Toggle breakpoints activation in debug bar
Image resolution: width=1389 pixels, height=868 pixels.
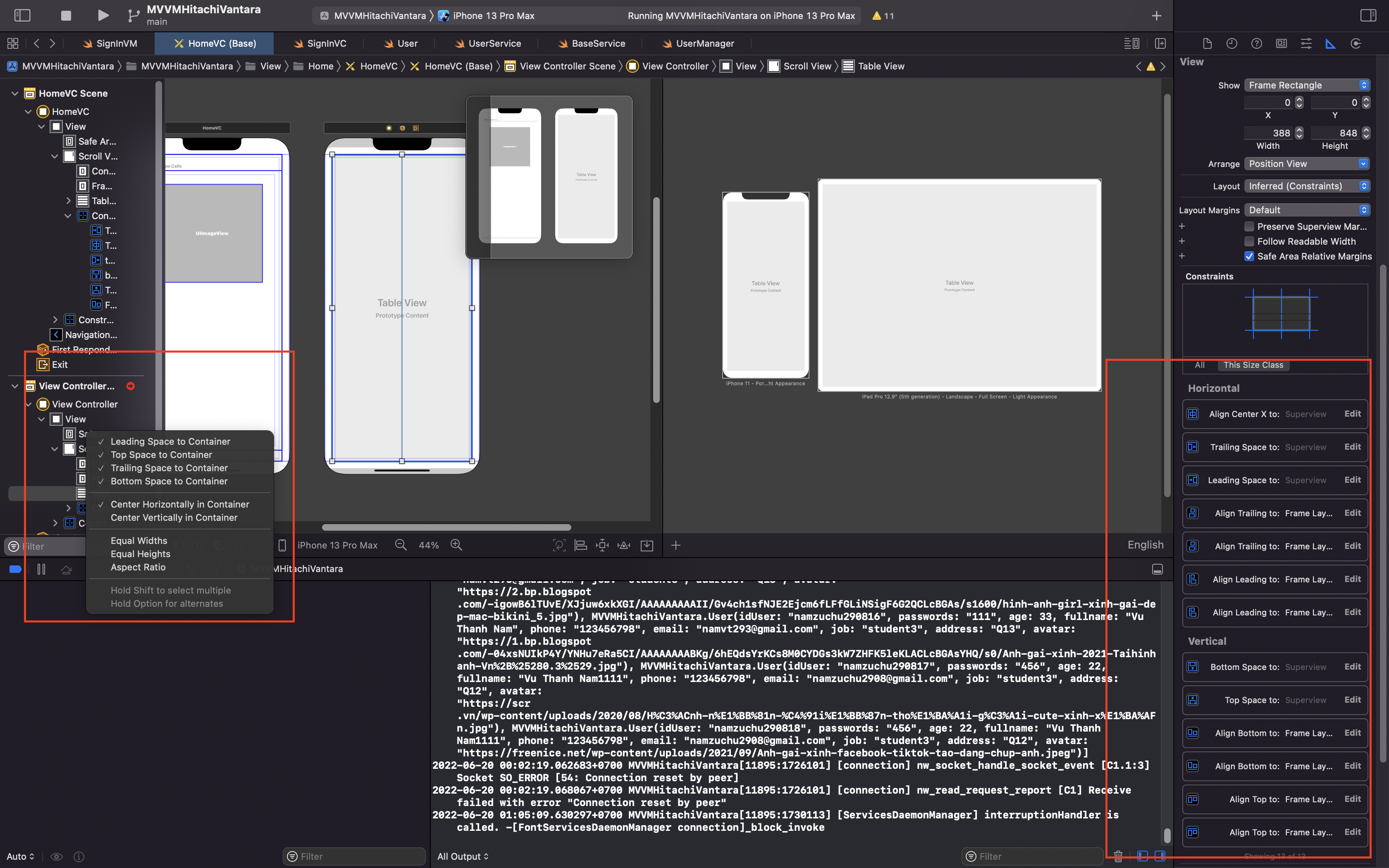tap(15, 569)
